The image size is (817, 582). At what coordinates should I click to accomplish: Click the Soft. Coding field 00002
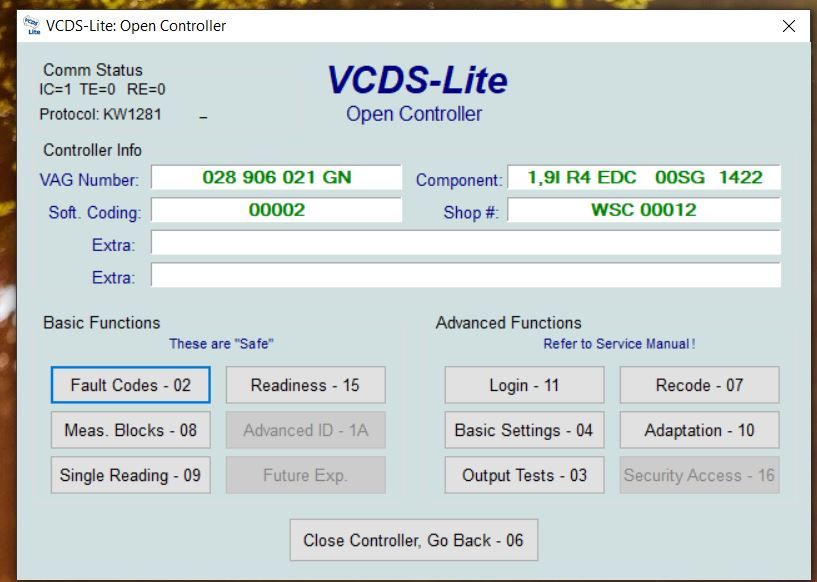(x=277, y=210)
